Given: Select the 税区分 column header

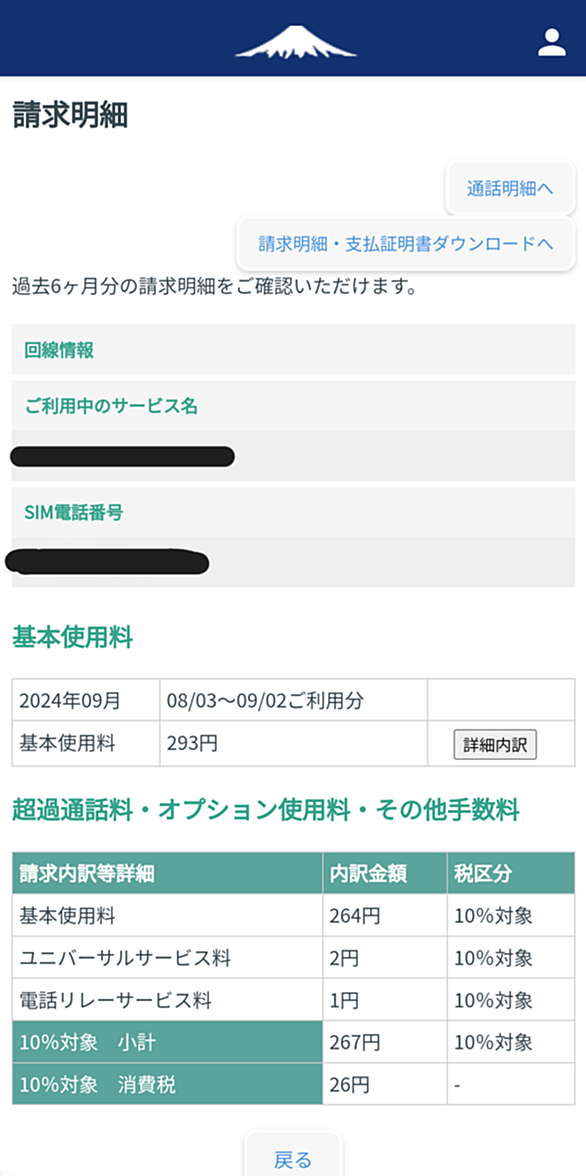Looking at the screenshot, I should (x=511, y=873).
